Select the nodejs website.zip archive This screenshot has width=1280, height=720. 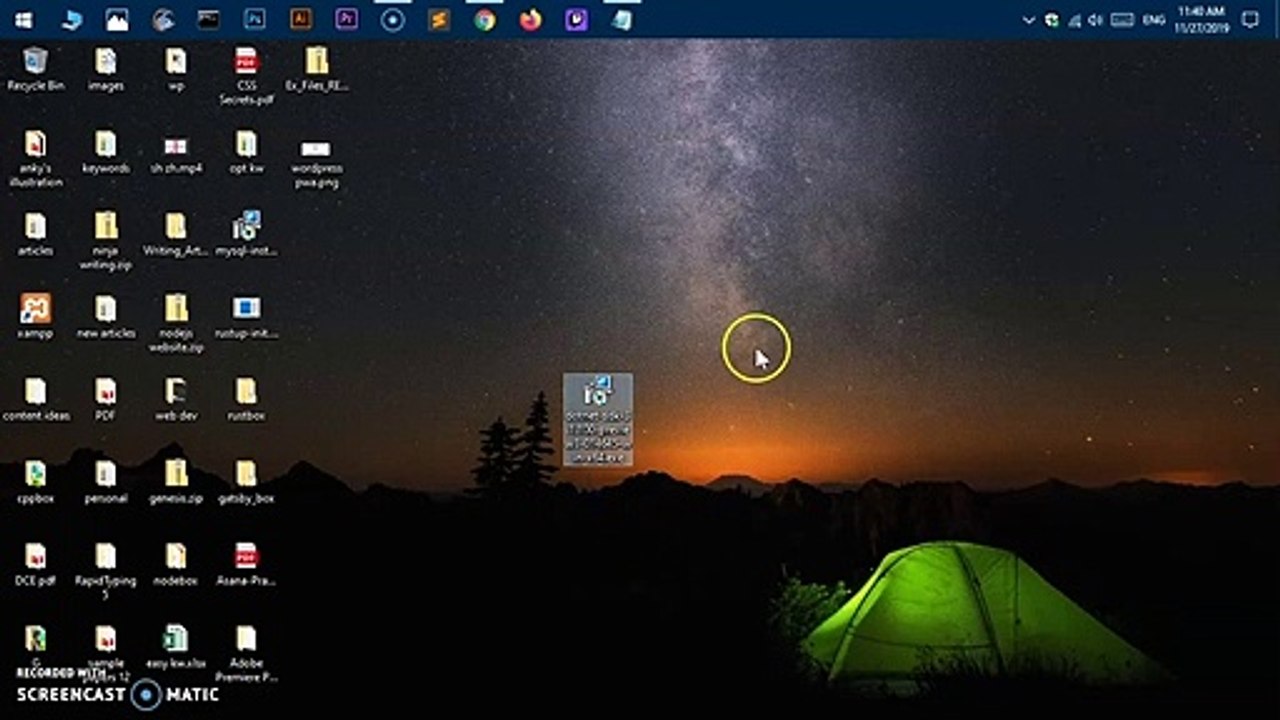tap(176, 323)
